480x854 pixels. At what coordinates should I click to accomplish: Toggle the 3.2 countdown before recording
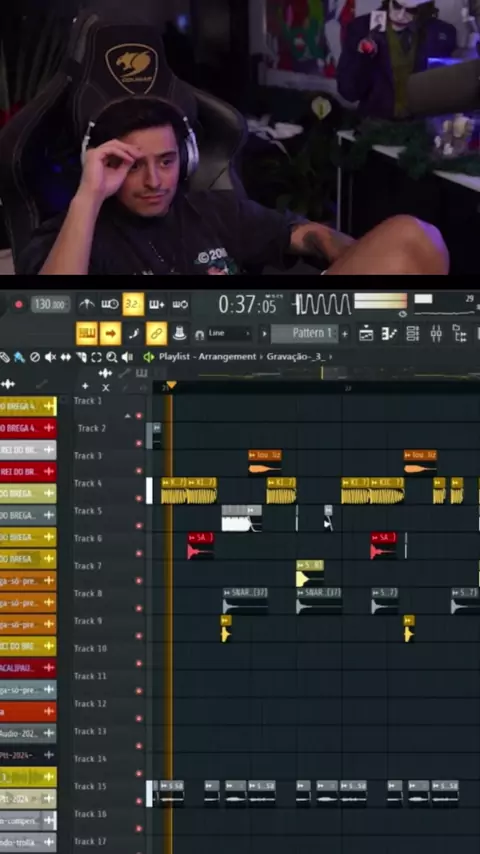click(133, 304)
